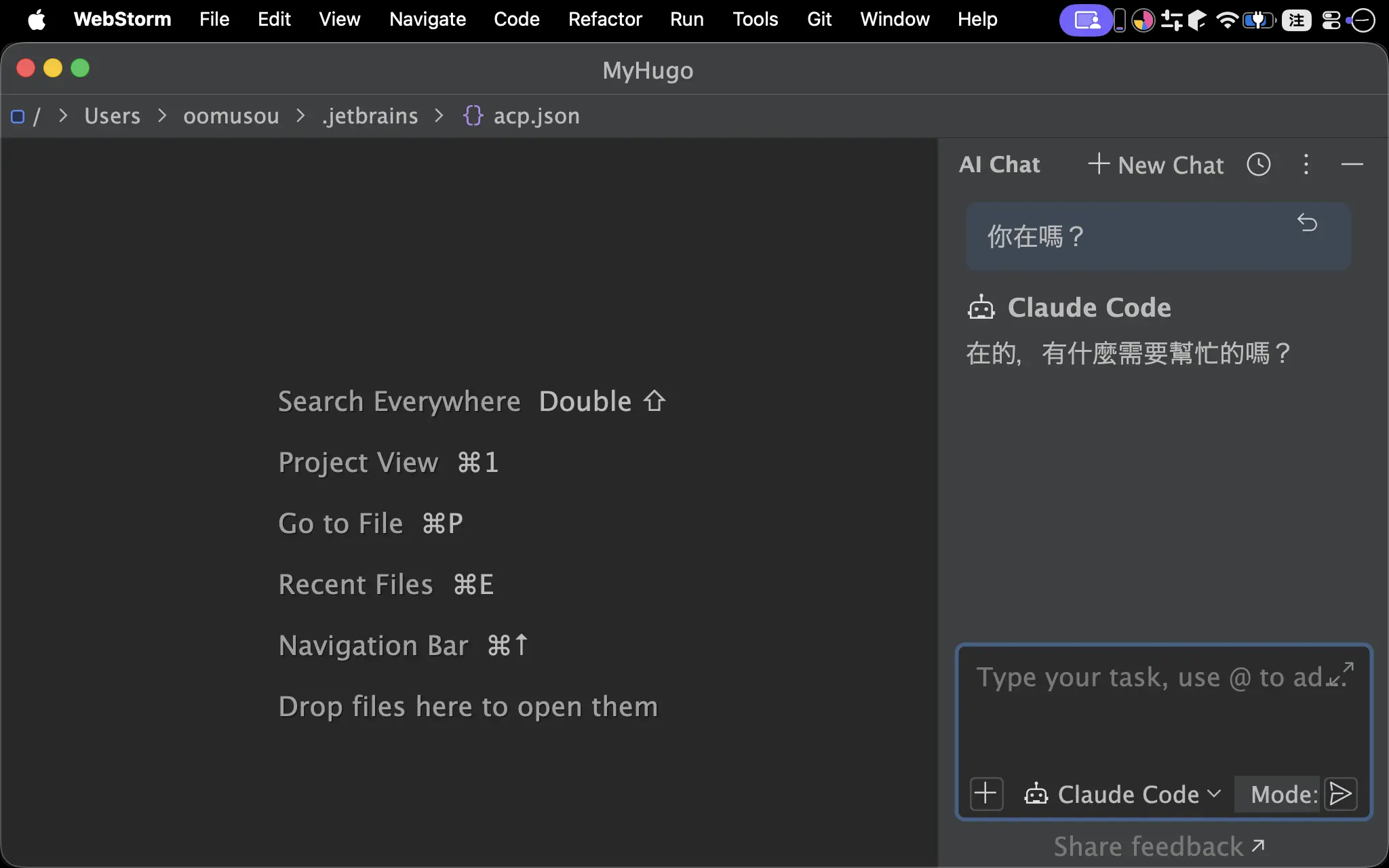This screenshot has height=868, width=1389.
Task: Start a New Chat
Action: [1156, 165]
